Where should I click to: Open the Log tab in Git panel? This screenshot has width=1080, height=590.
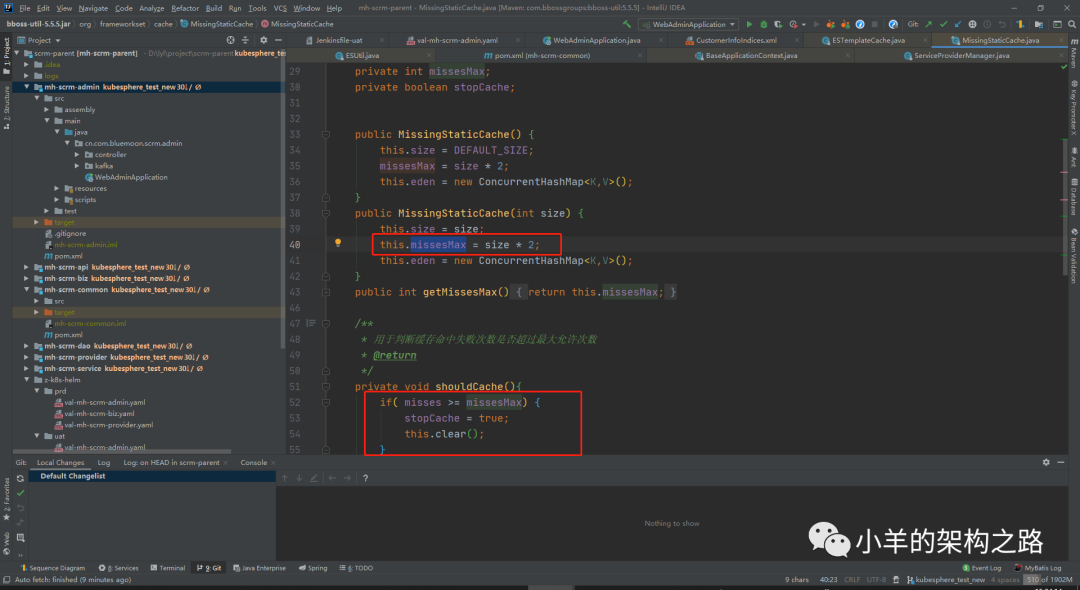click(103, 463)
